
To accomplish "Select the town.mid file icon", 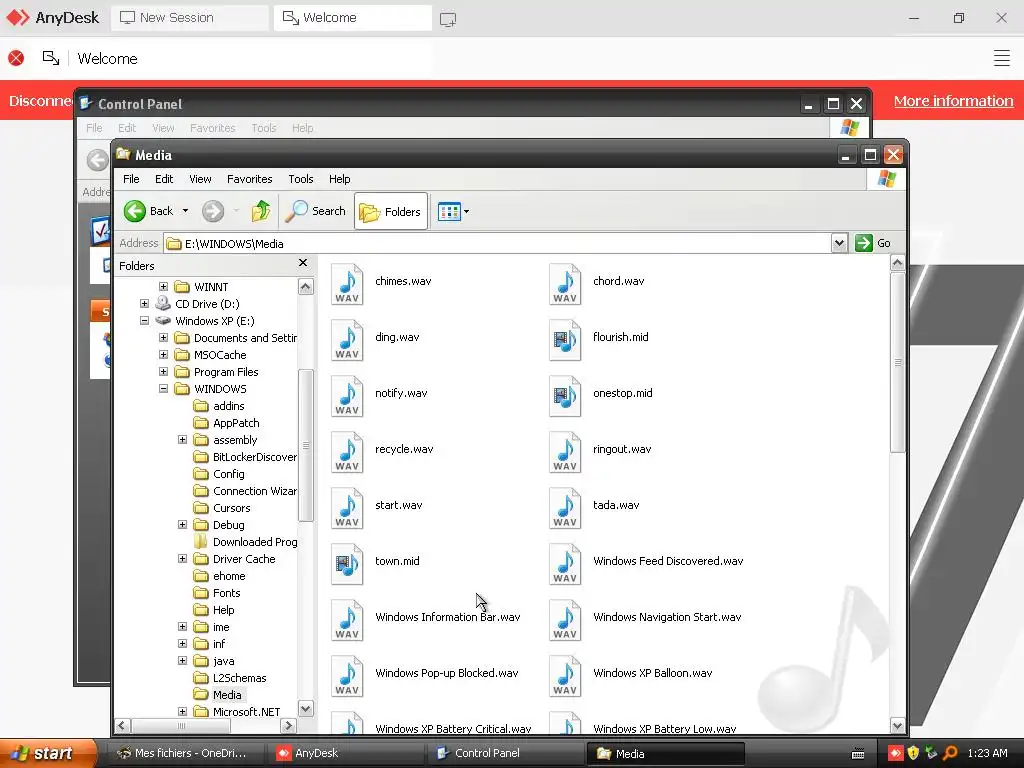I will (x=347, y=564).
